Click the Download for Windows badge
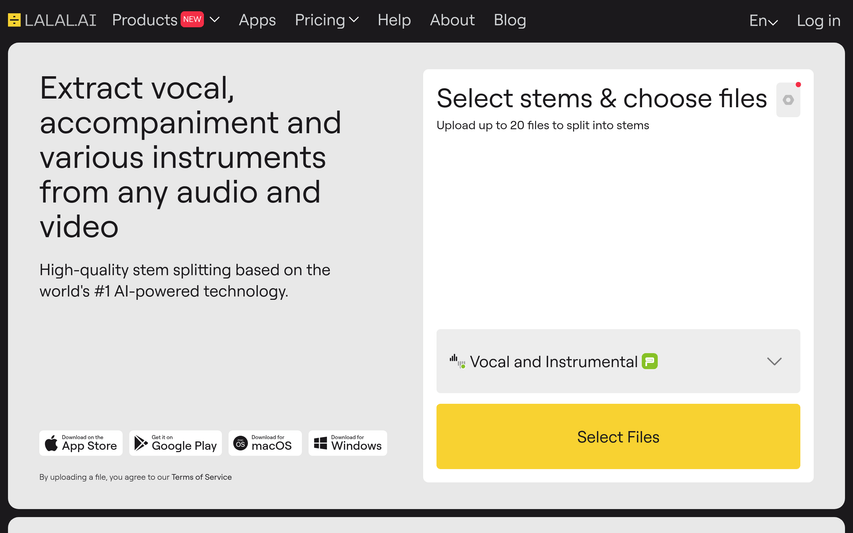 347,443
